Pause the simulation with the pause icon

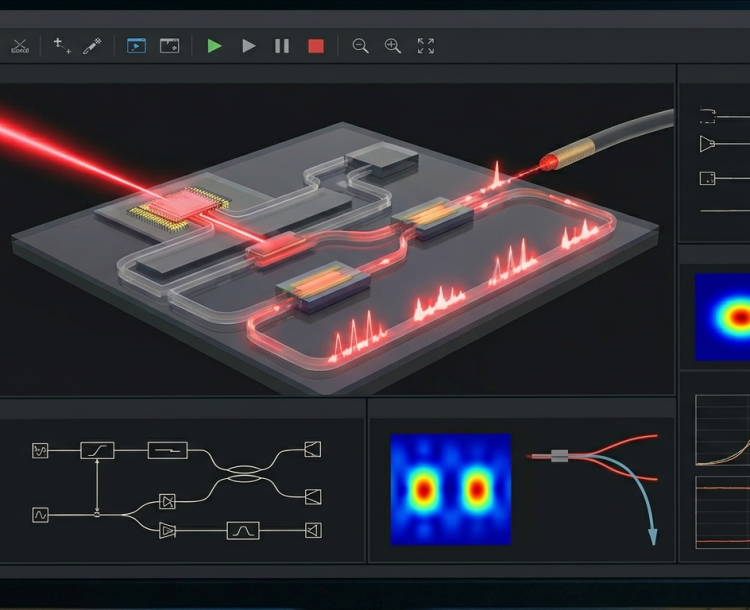click(282, 46)
